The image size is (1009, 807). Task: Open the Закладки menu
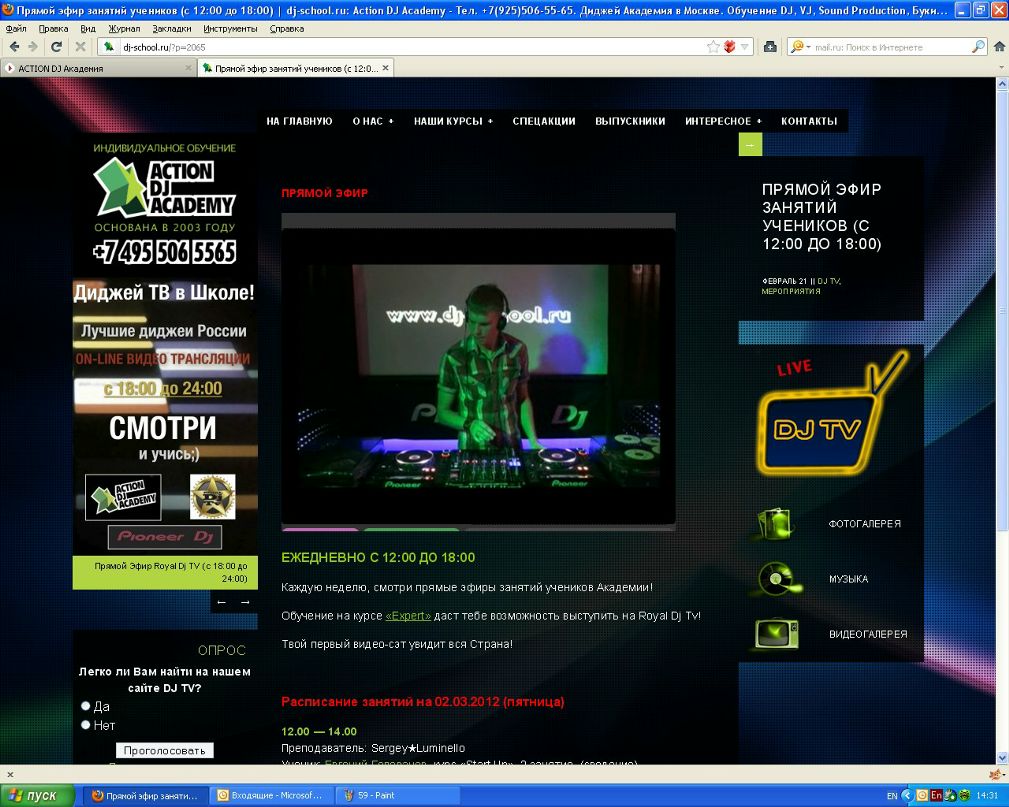(x=172, y=29)
